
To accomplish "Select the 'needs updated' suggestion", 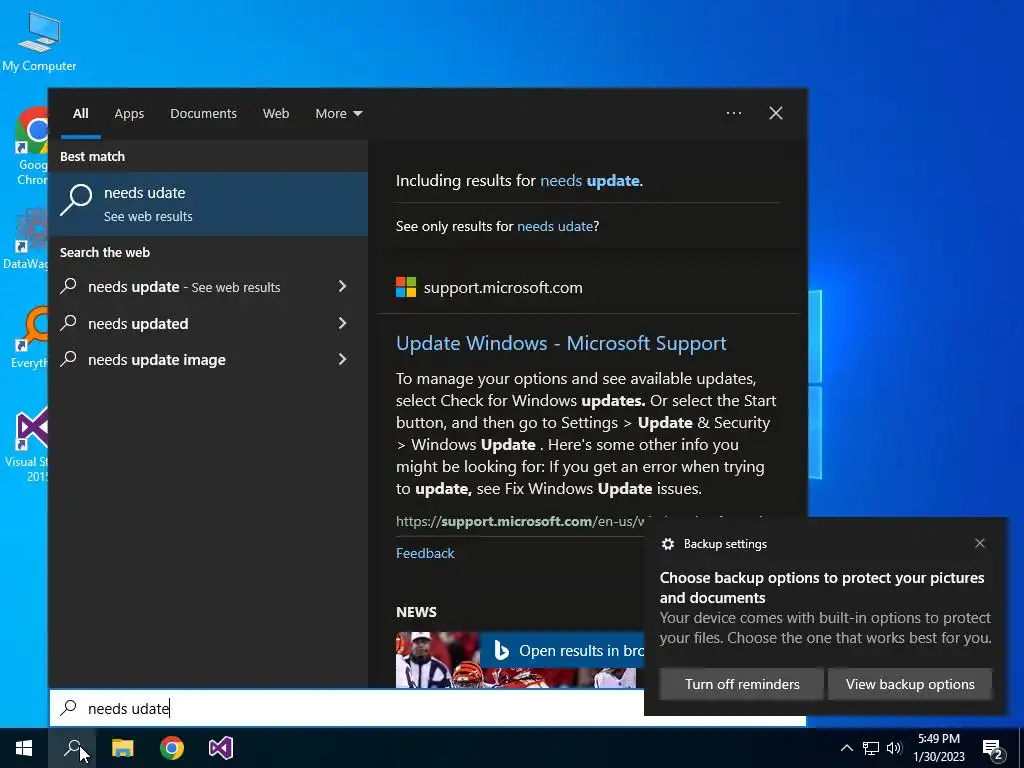I will pyautogui.click(x=138, y=323).
